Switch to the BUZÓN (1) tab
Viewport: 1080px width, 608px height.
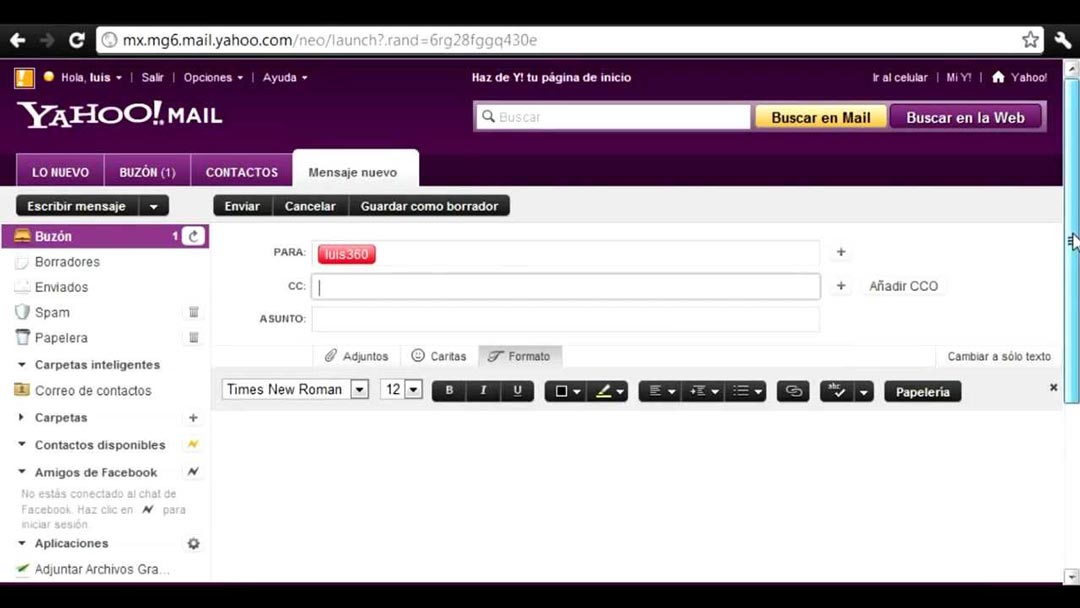(147, 171)
